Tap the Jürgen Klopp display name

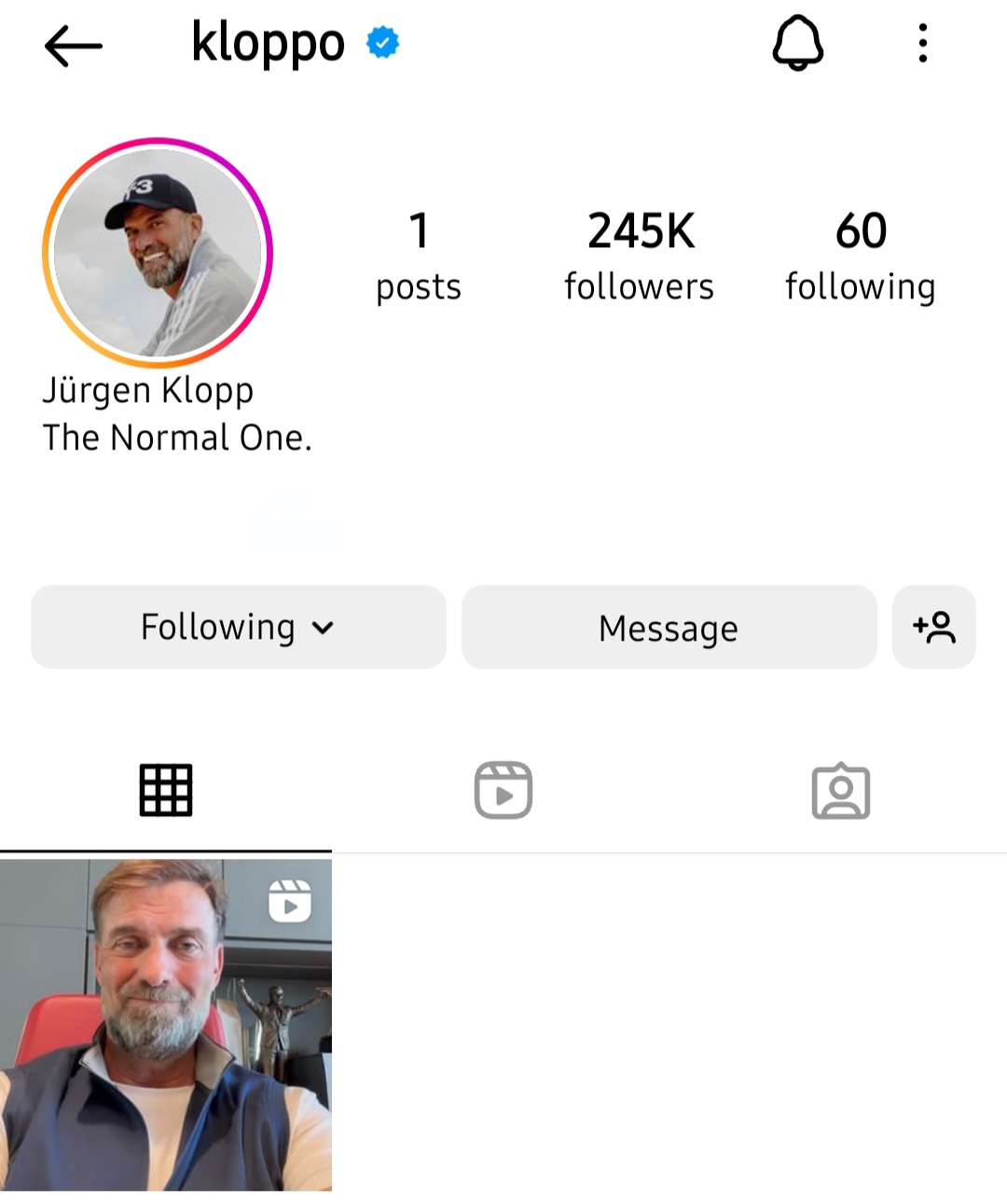click(x=148, y=391)
